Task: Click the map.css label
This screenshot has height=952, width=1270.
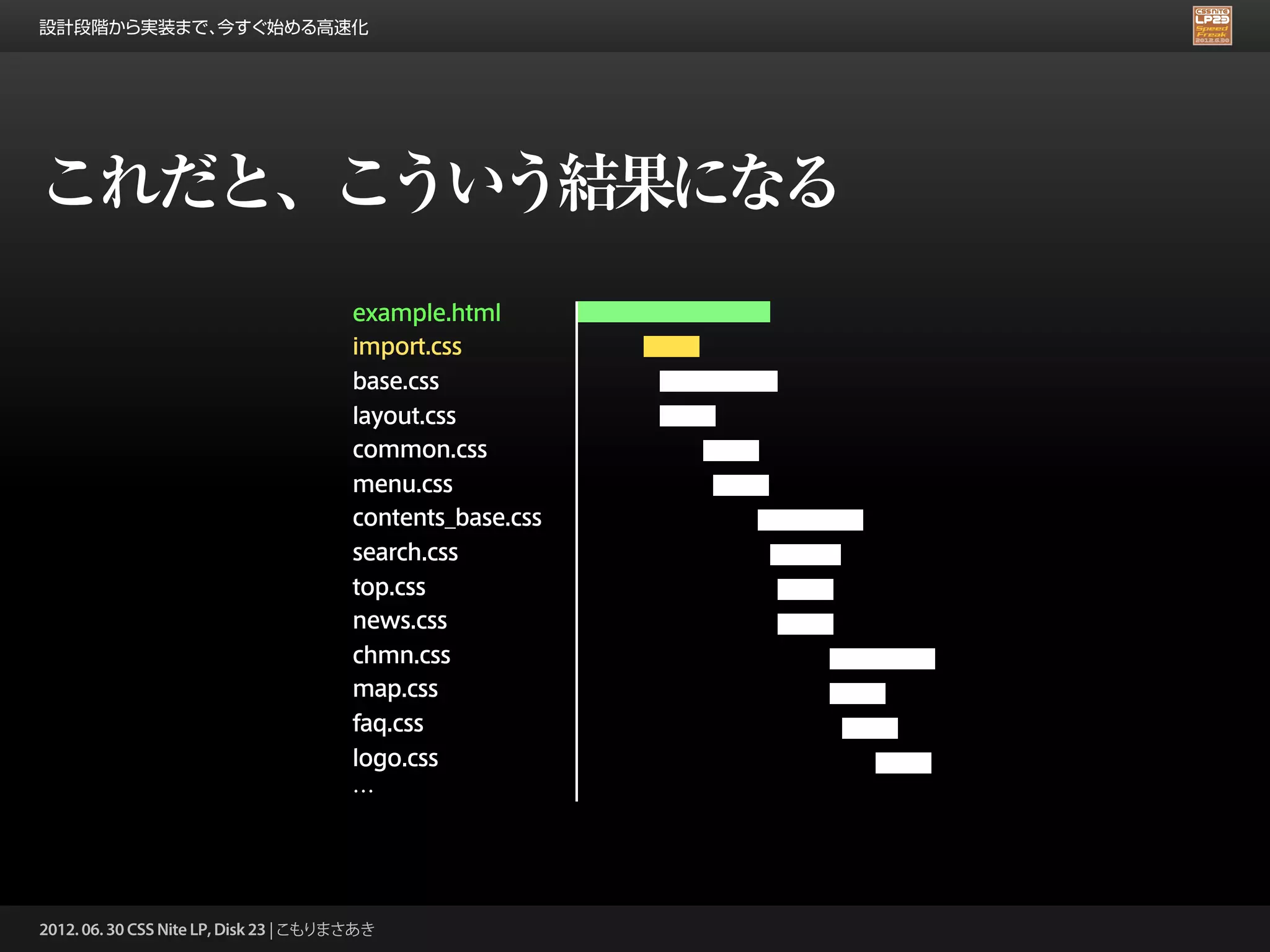Action: [395, 690]
